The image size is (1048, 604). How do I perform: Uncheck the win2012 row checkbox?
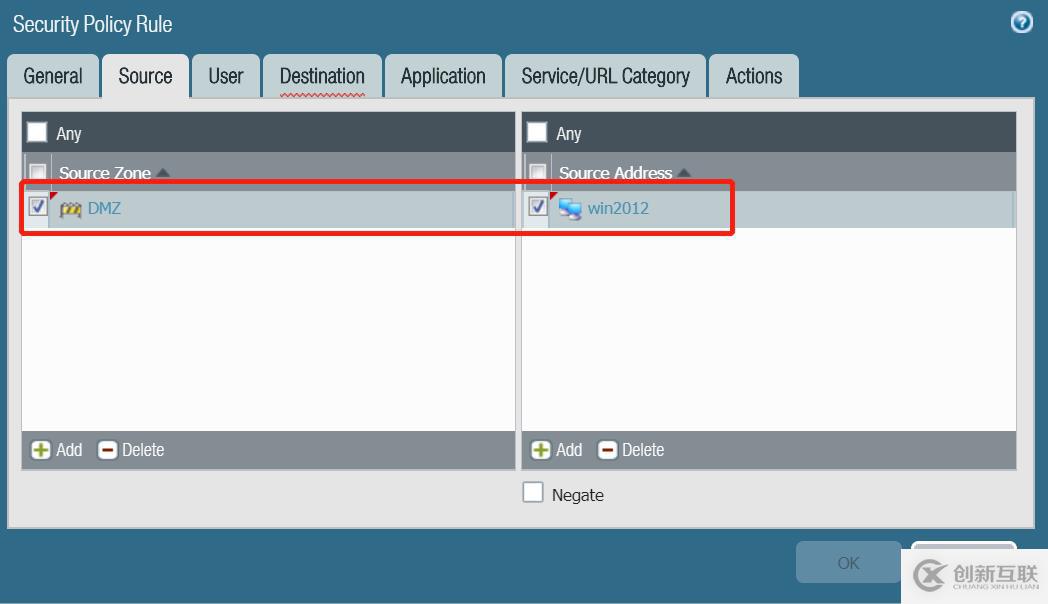click(538, 207)
